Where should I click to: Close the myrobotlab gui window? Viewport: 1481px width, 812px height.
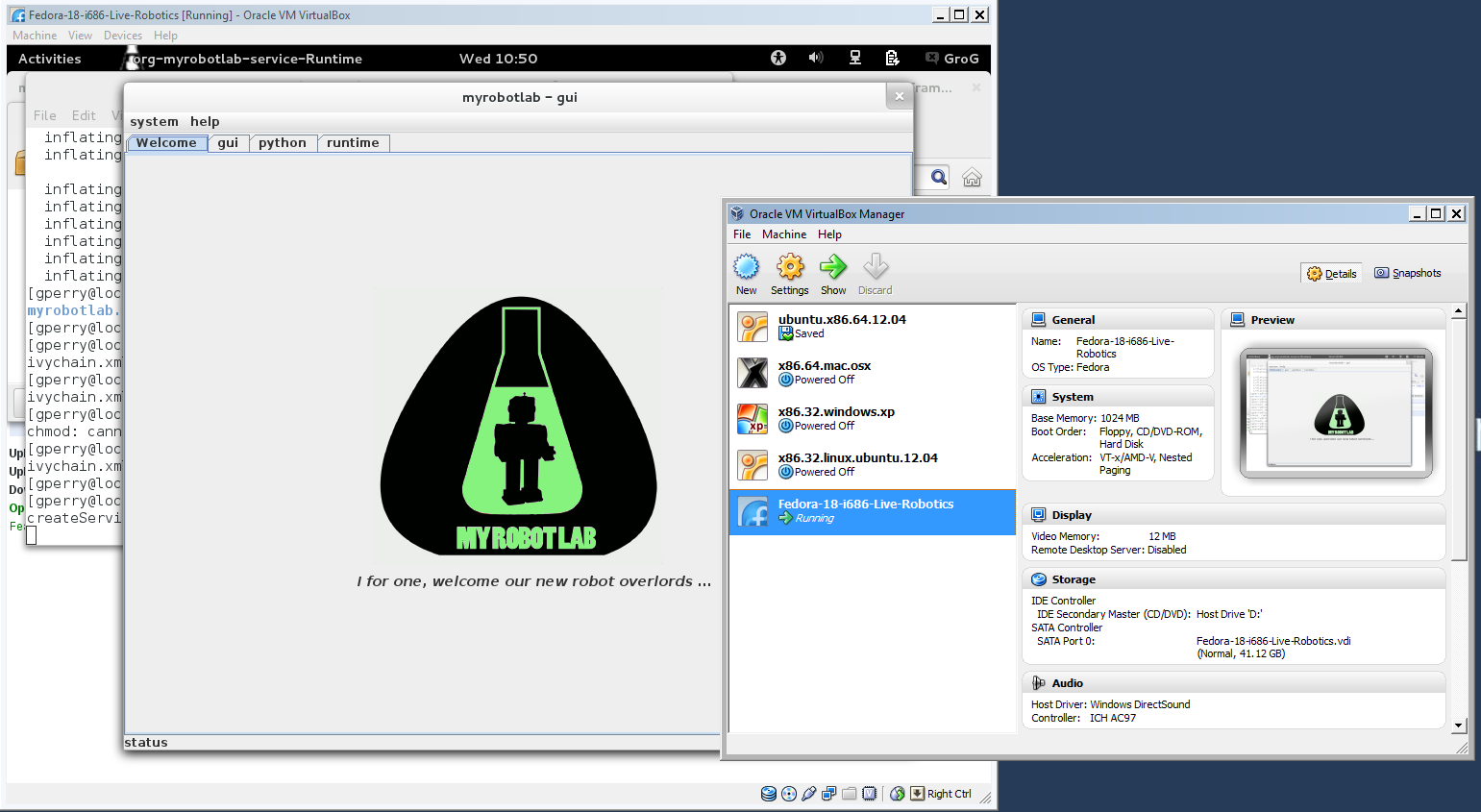(899, 96)
